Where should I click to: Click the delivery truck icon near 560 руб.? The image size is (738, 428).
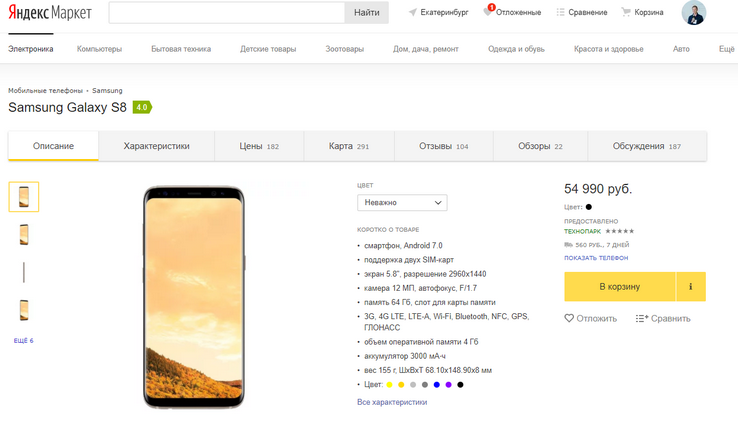[569, 245]
